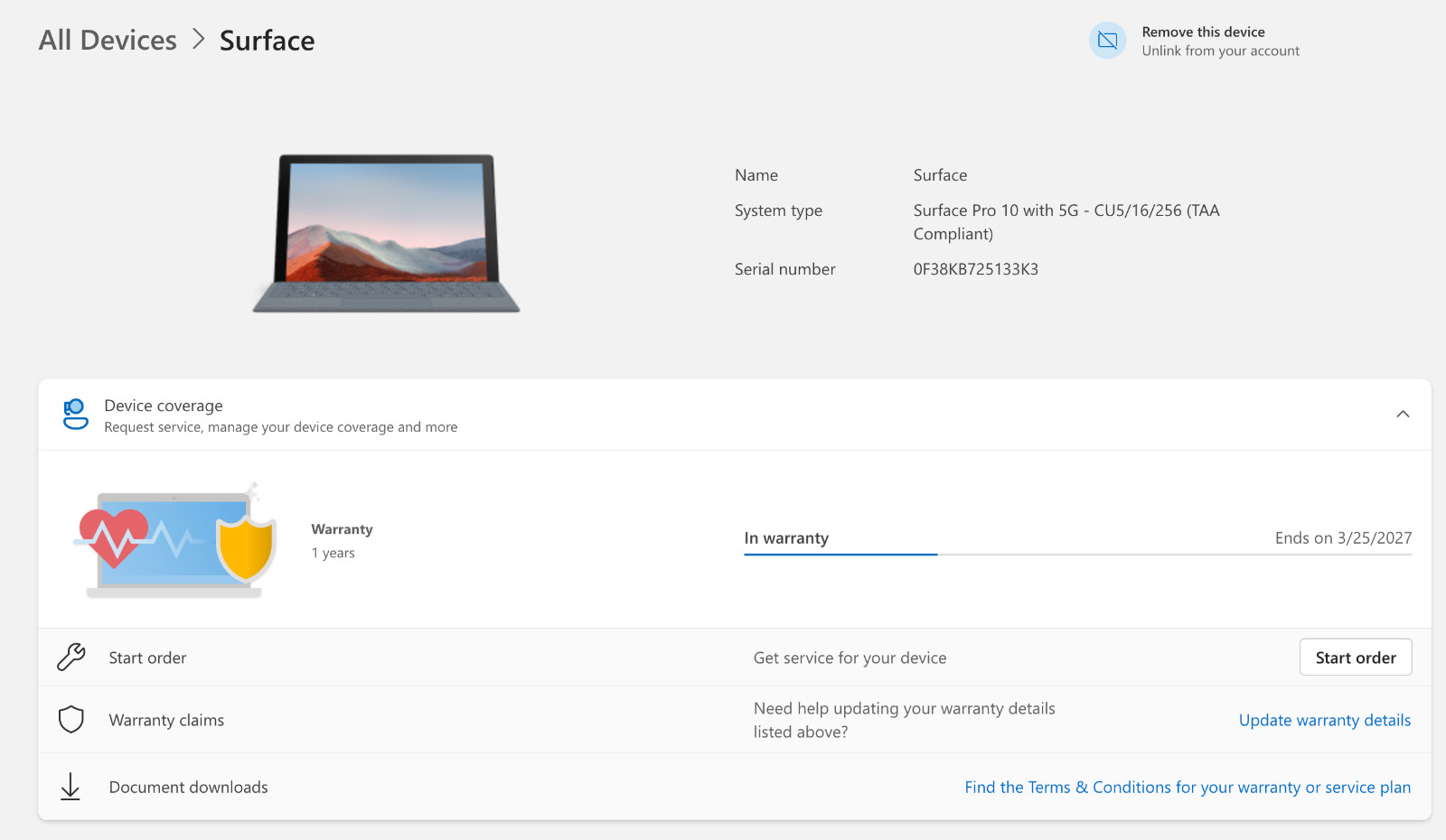The height and width of the screenshot is (840, 1446).
Task: Click the 'In warranty' status label
Action: click(x=786, y=537)
